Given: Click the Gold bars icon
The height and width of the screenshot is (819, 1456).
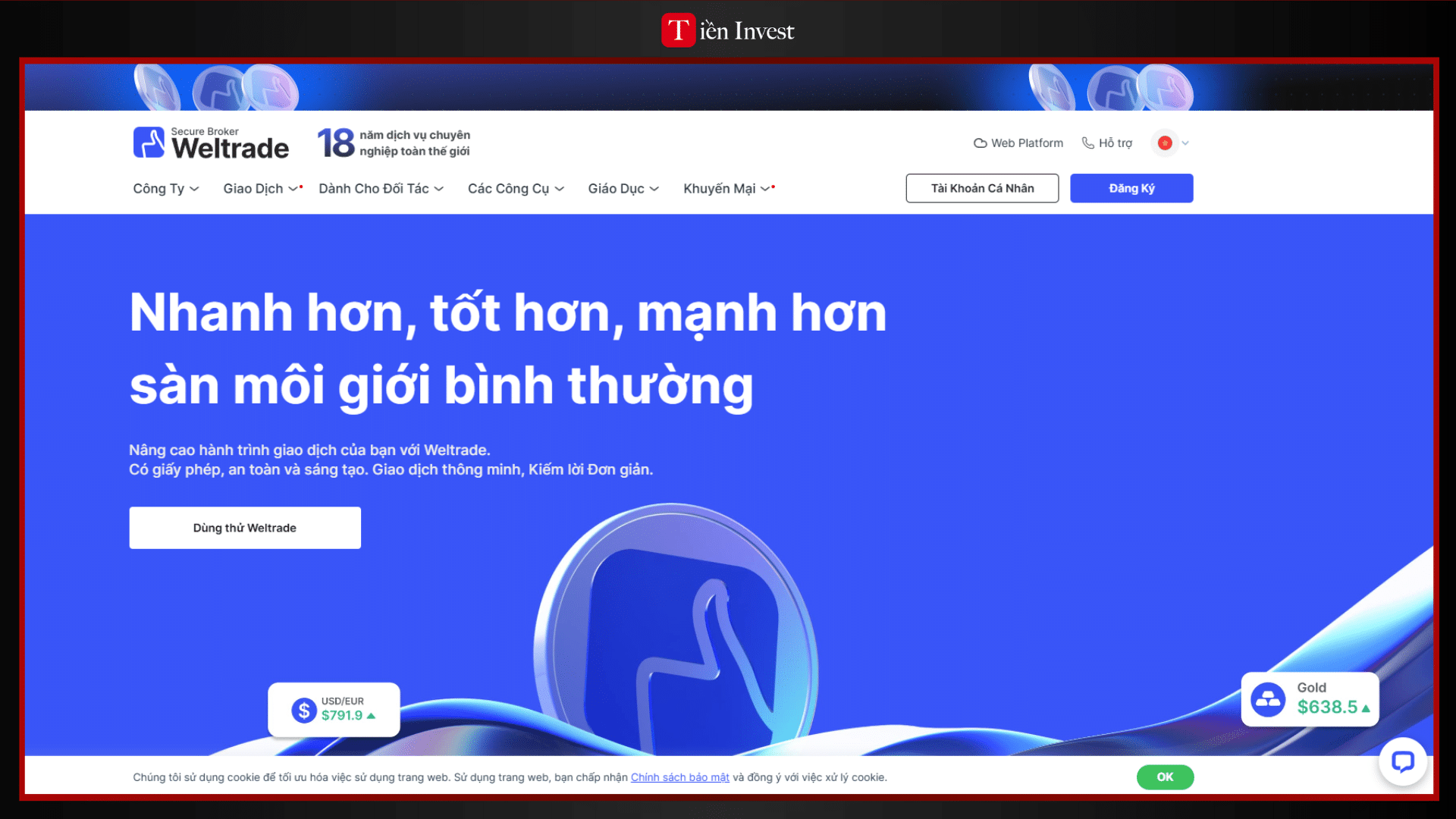Looking at the screenshot, I should pos(1268,699).
